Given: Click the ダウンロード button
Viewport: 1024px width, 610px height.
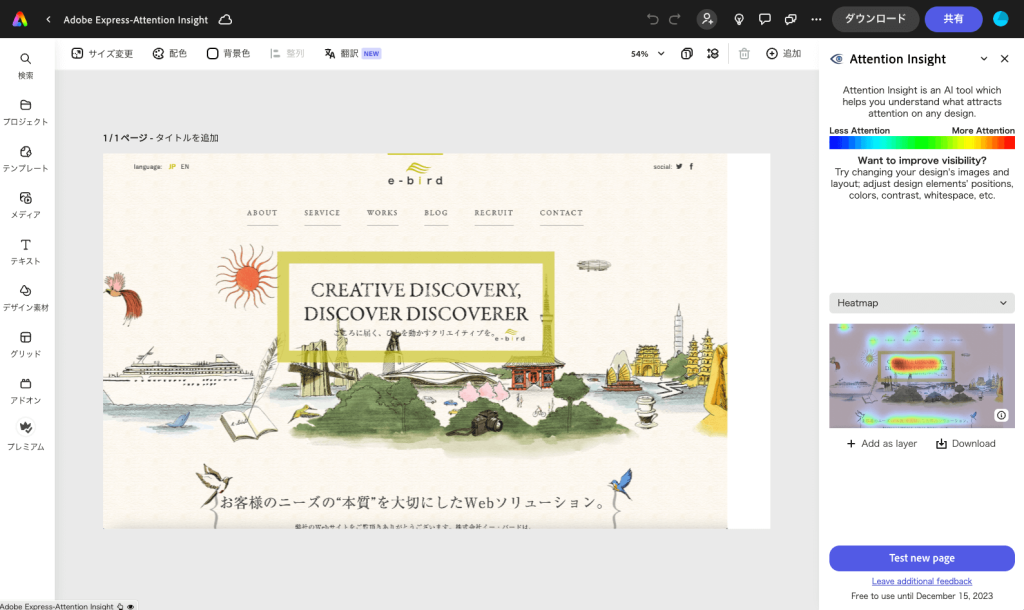Looking at the screenshot, I should 875,19.
